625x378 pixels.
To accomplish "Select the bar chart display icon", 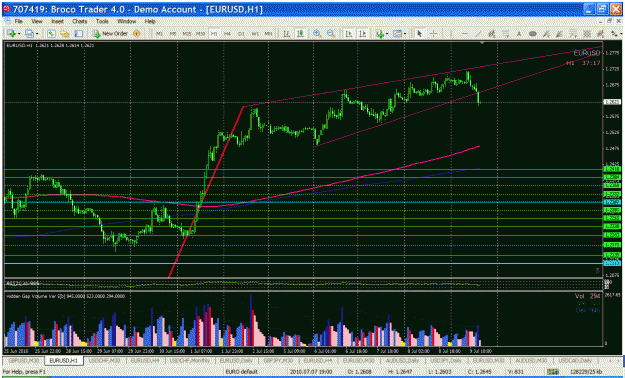I will pyautogui.click(x=287, y=34).
